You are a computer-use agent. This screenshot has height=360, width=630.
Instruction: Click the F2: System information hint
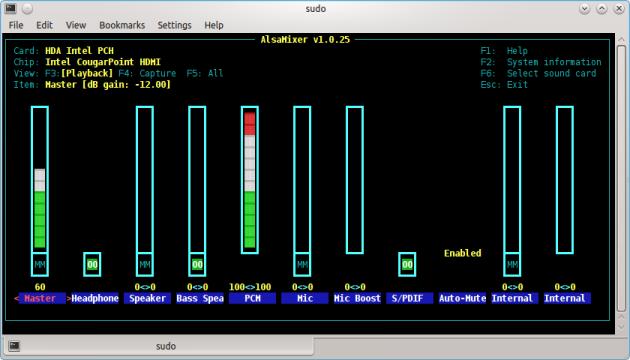click(x=541, y=62)
